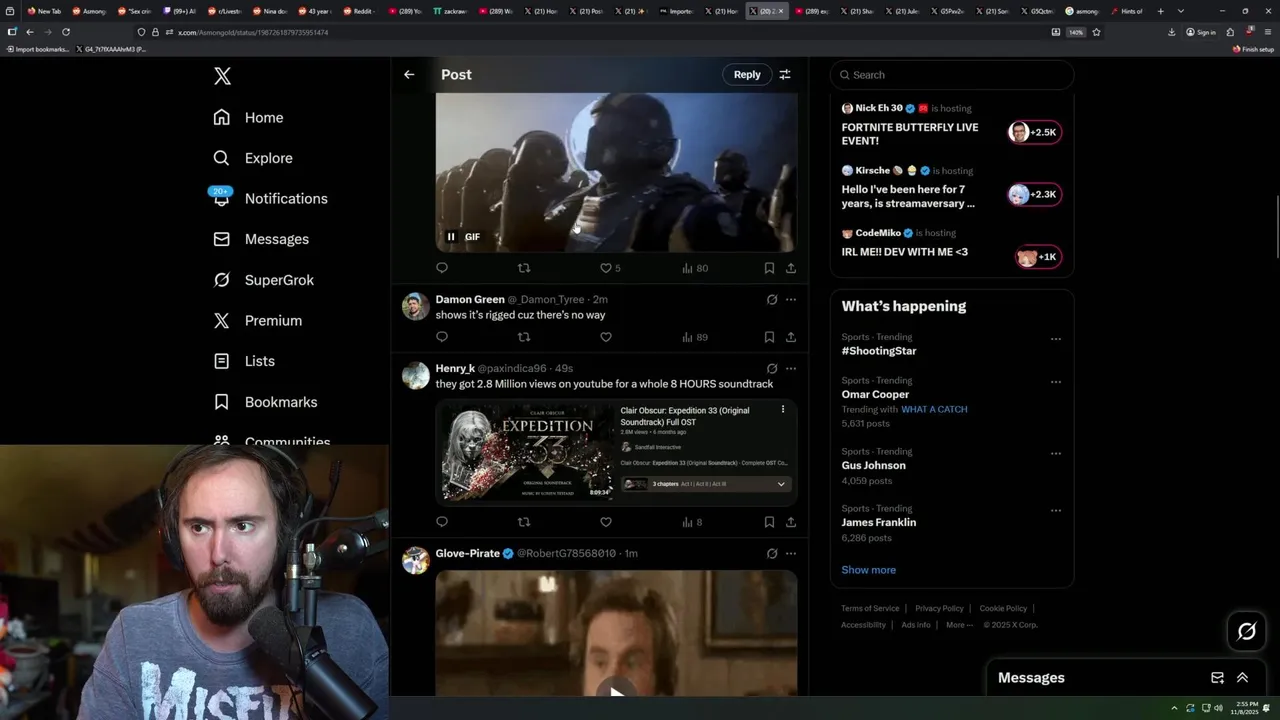Bookmark Henry_k's reply with 8 views
This screenshot has width=1280, height=720.
coord(769,522)
